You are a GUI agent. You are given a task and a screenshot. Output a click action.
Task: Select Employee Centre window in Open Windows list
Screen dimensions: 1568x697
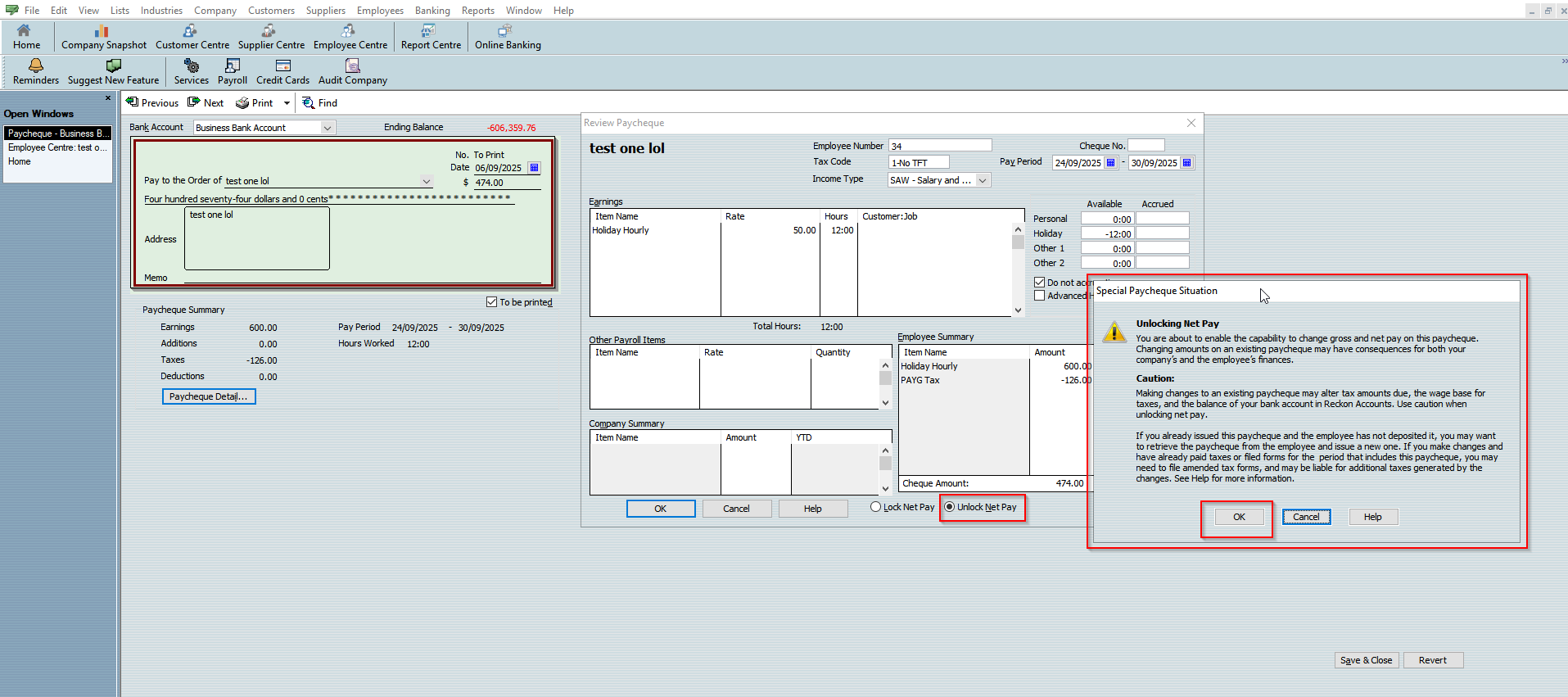pos(57,147)
